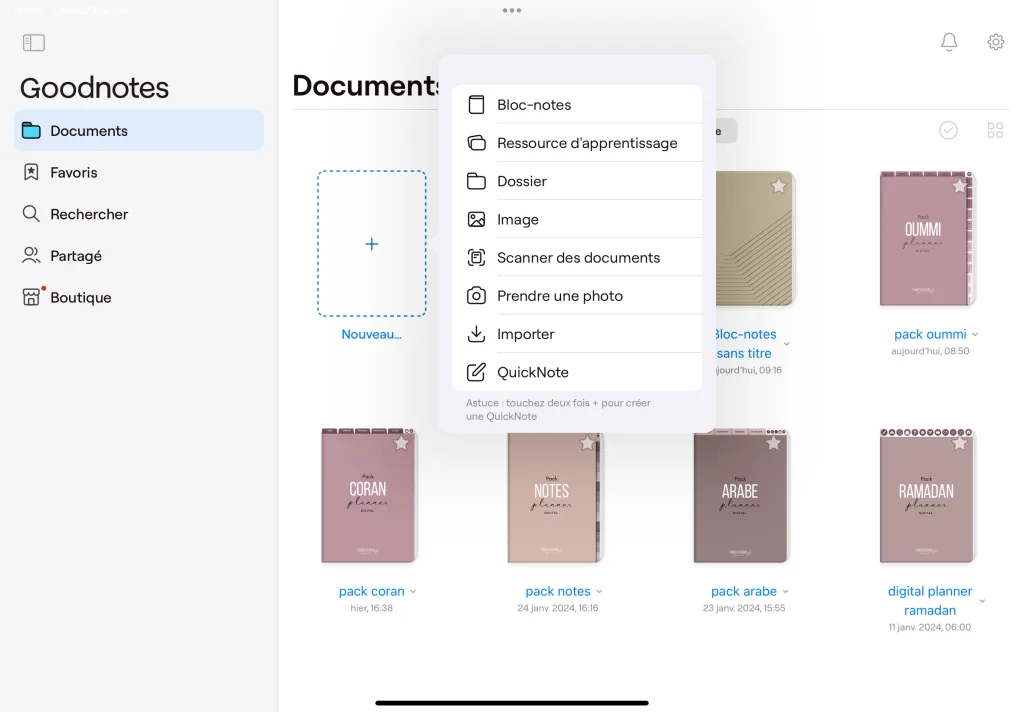Screen dimensions: 1024x712
Task: Choose Importer menu entry
Action: tap(577, 334)
